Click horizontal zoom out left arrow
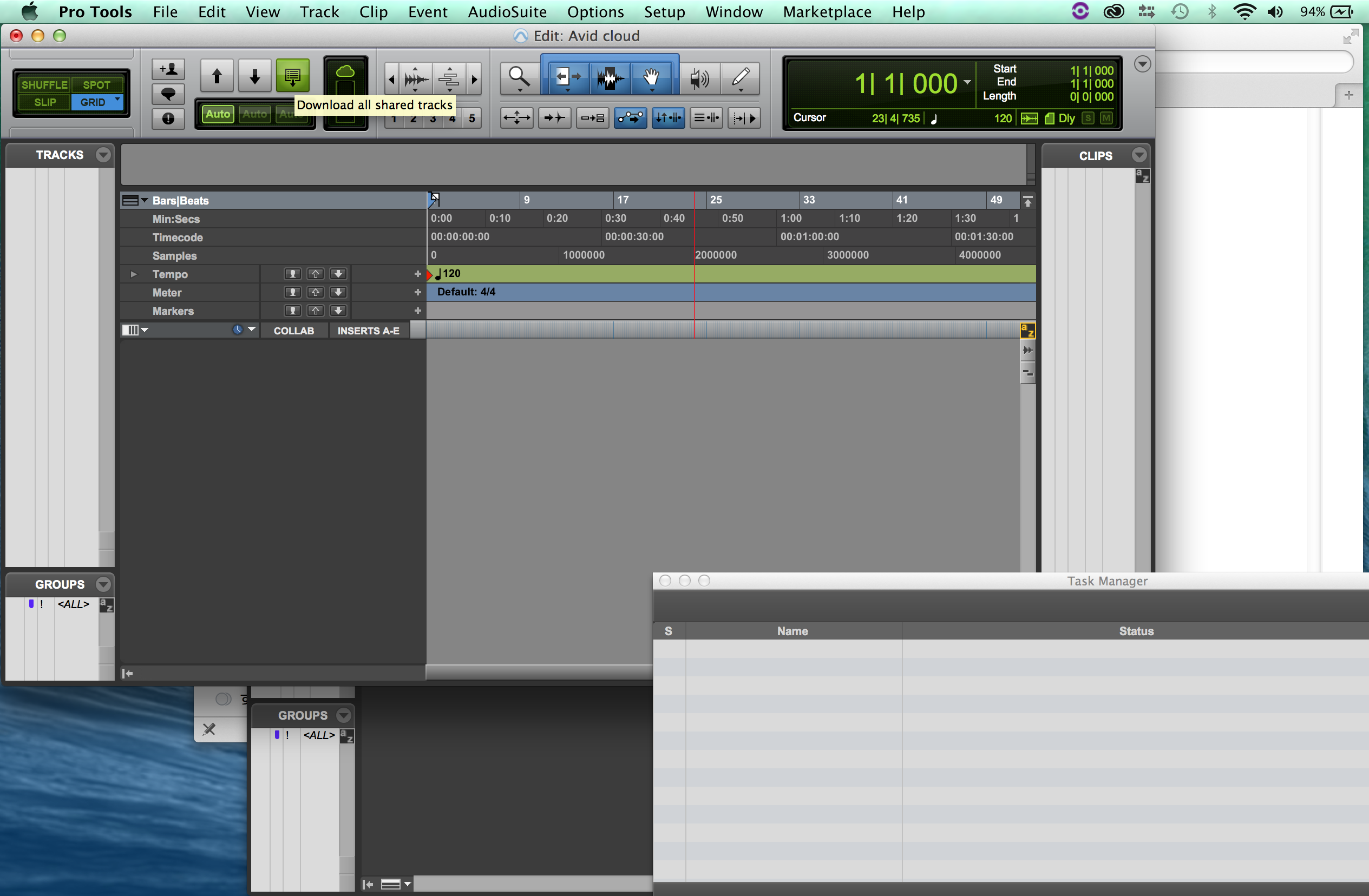Image resolution: width=1369 pixels, height=896 pixels. coord(392,78)
